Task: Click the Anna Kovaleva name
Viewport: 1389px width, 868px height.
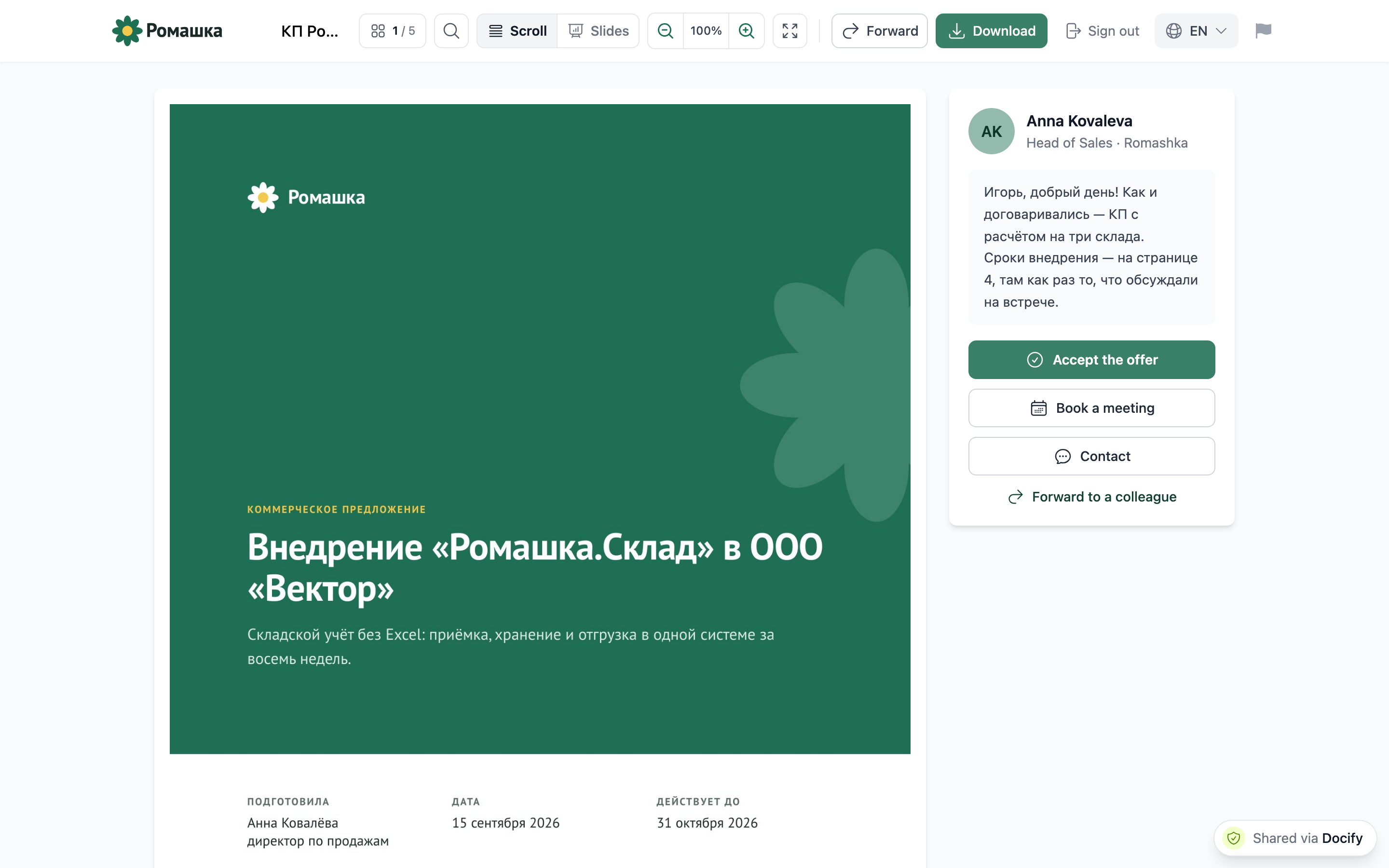Action: click(1079, 121)
